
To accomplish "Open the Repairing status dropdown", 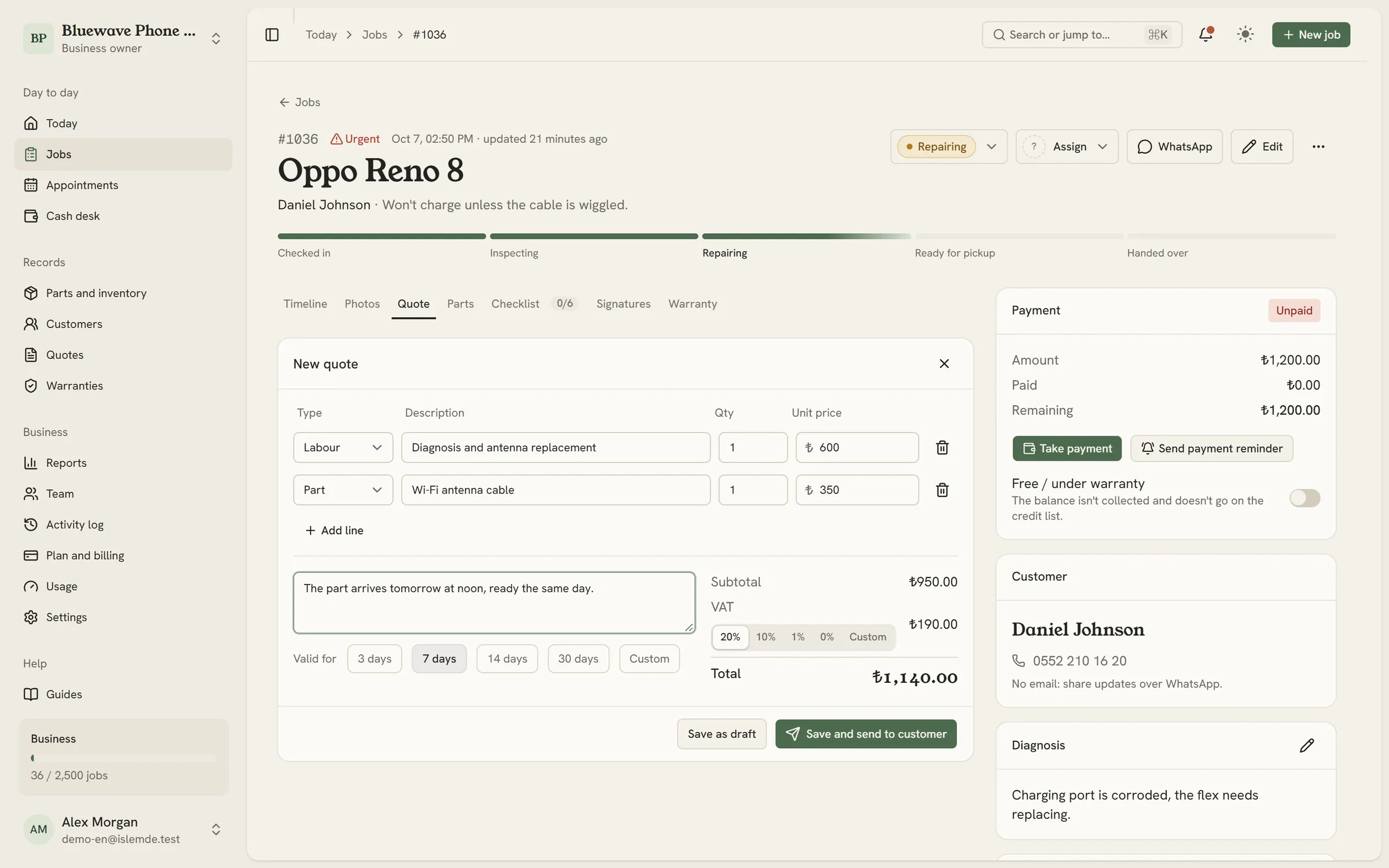I will (x=949, y=146).
